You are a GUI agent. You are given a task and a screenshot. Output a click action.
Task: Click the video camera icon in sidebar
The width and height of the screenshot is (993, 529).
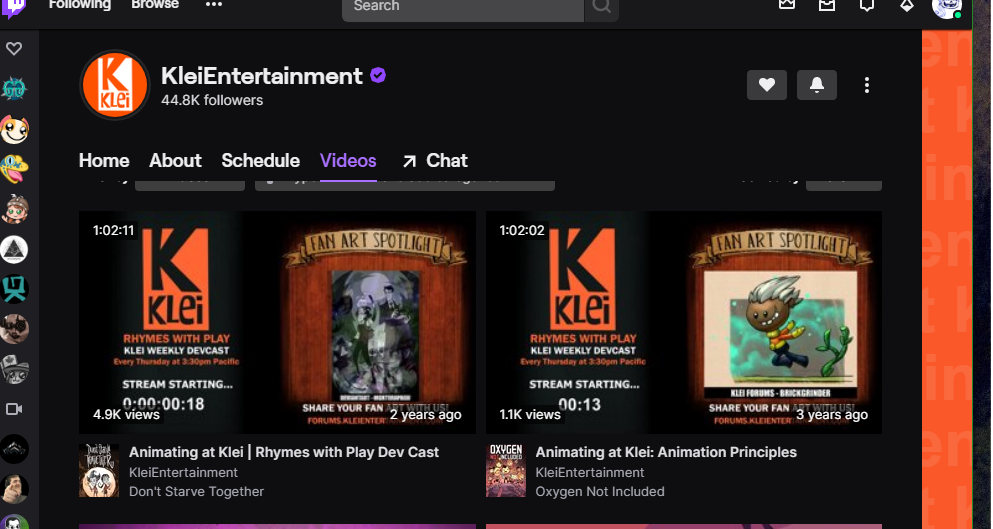coord(14,409)
